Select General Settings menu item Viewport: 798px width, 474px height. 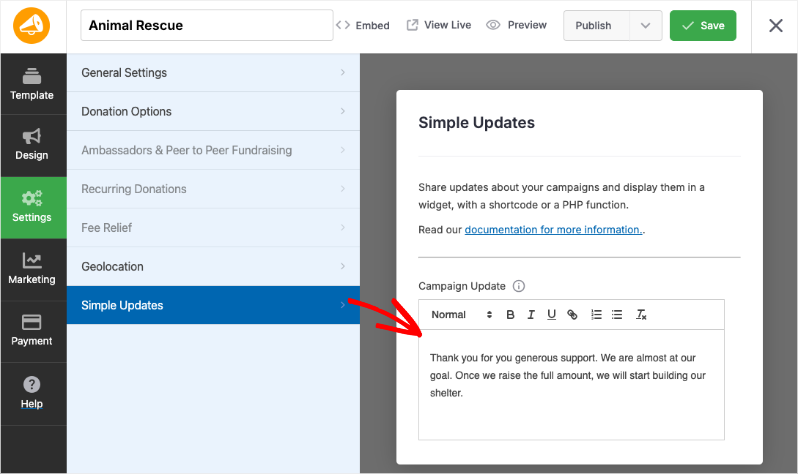pyautogui.click(x=213, y=73)
